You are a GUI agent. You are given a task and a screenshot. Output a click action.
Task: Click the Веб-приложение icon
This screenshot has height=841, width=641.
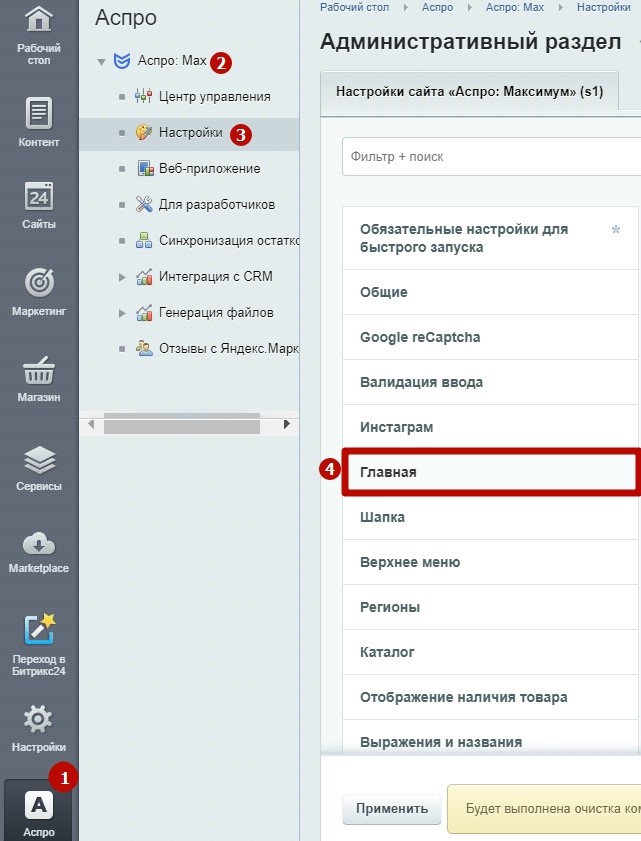click(x=145, y=168)
